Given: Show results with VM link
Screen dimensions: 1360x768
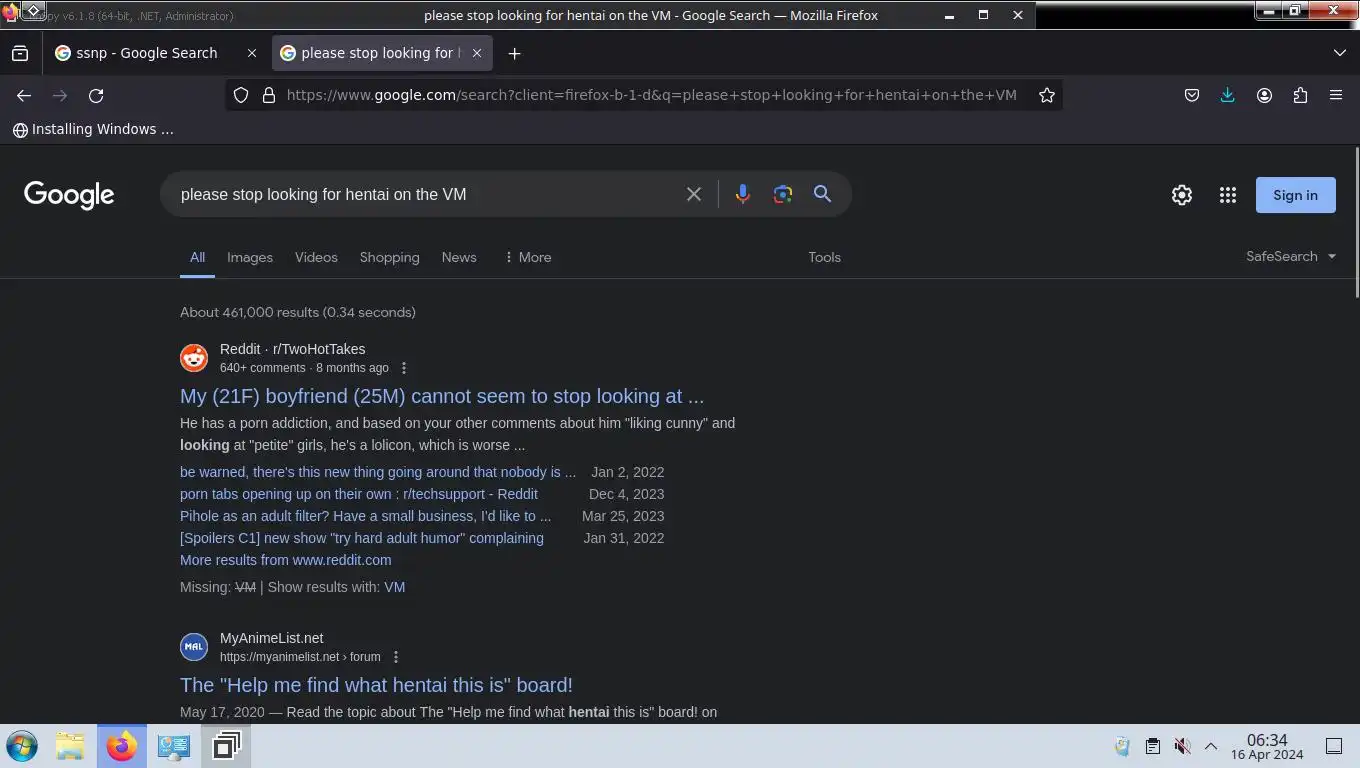Looking at the screenshot, I should tap(395, 587).
